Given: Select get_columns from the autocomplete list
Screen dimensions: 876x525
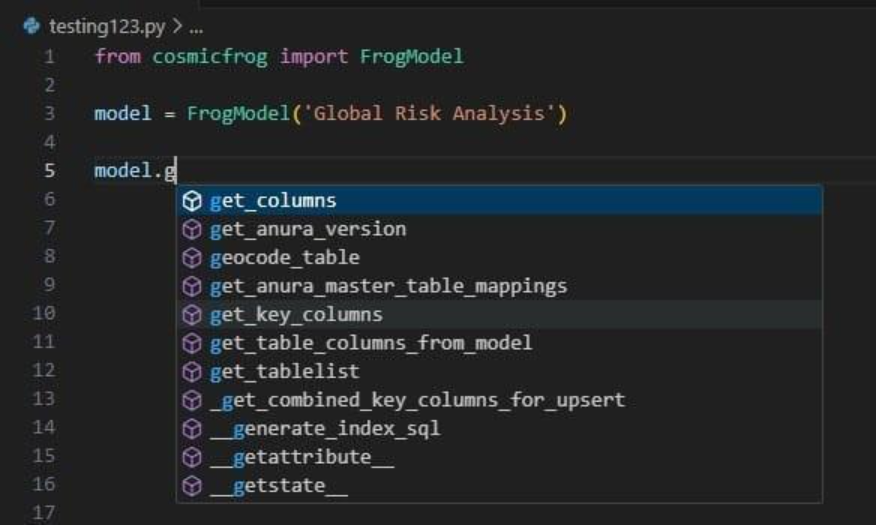Looking at the screenshot, I should (273, 201).
